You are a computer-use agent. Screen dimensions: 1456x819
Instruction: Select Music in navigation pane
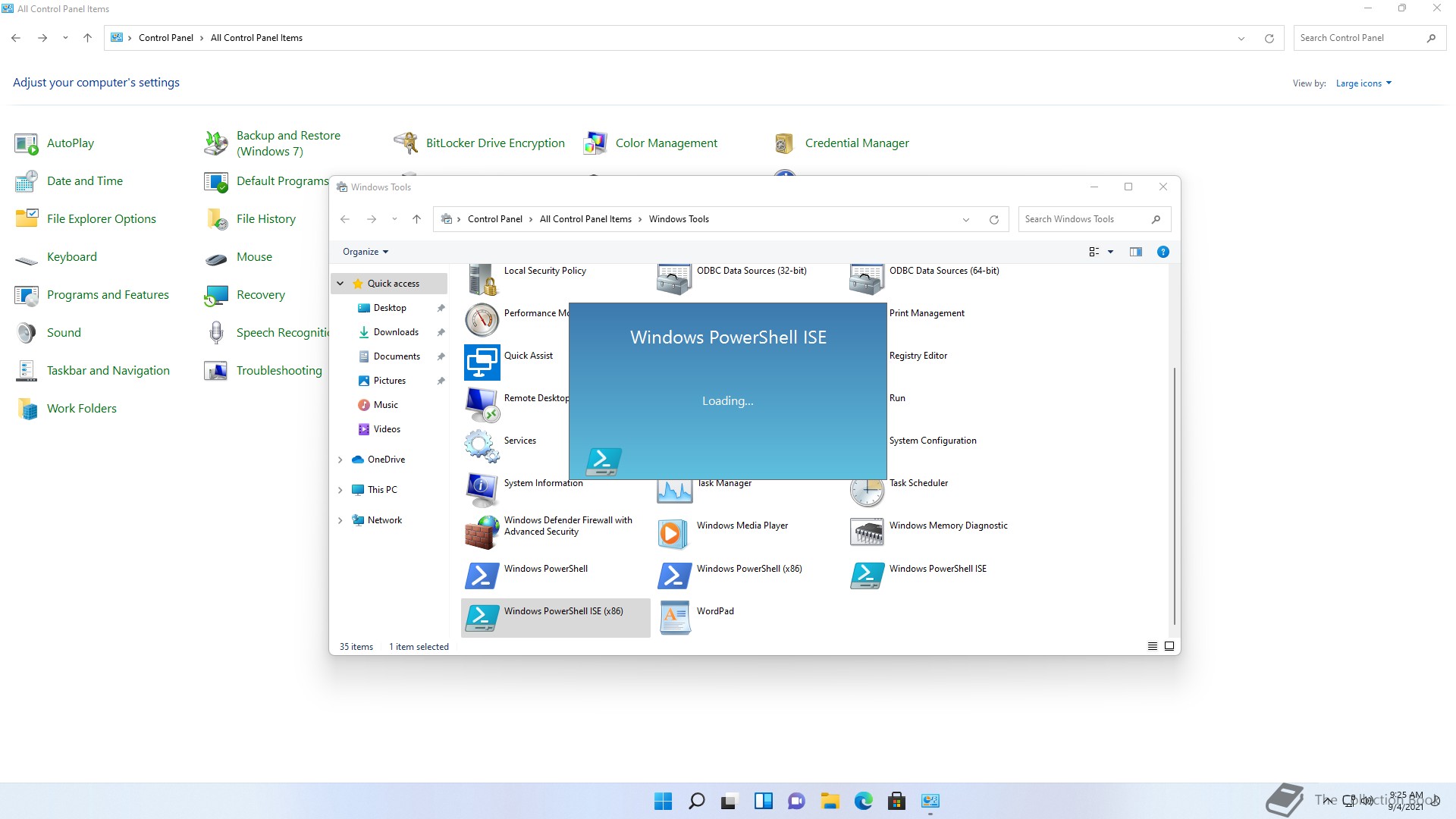pos(386,405)
